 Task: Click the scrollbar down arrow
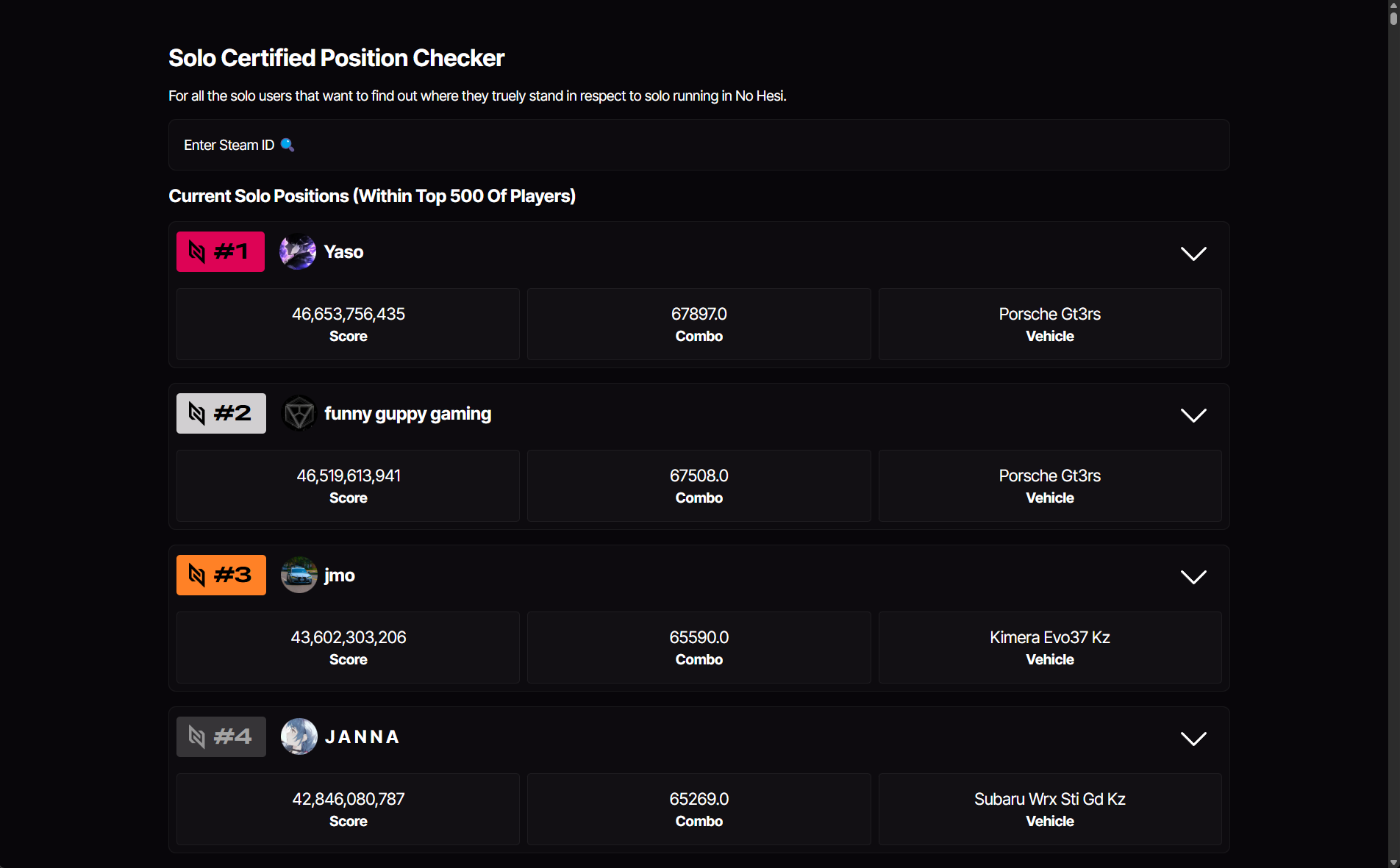(x=1394, y=861)
